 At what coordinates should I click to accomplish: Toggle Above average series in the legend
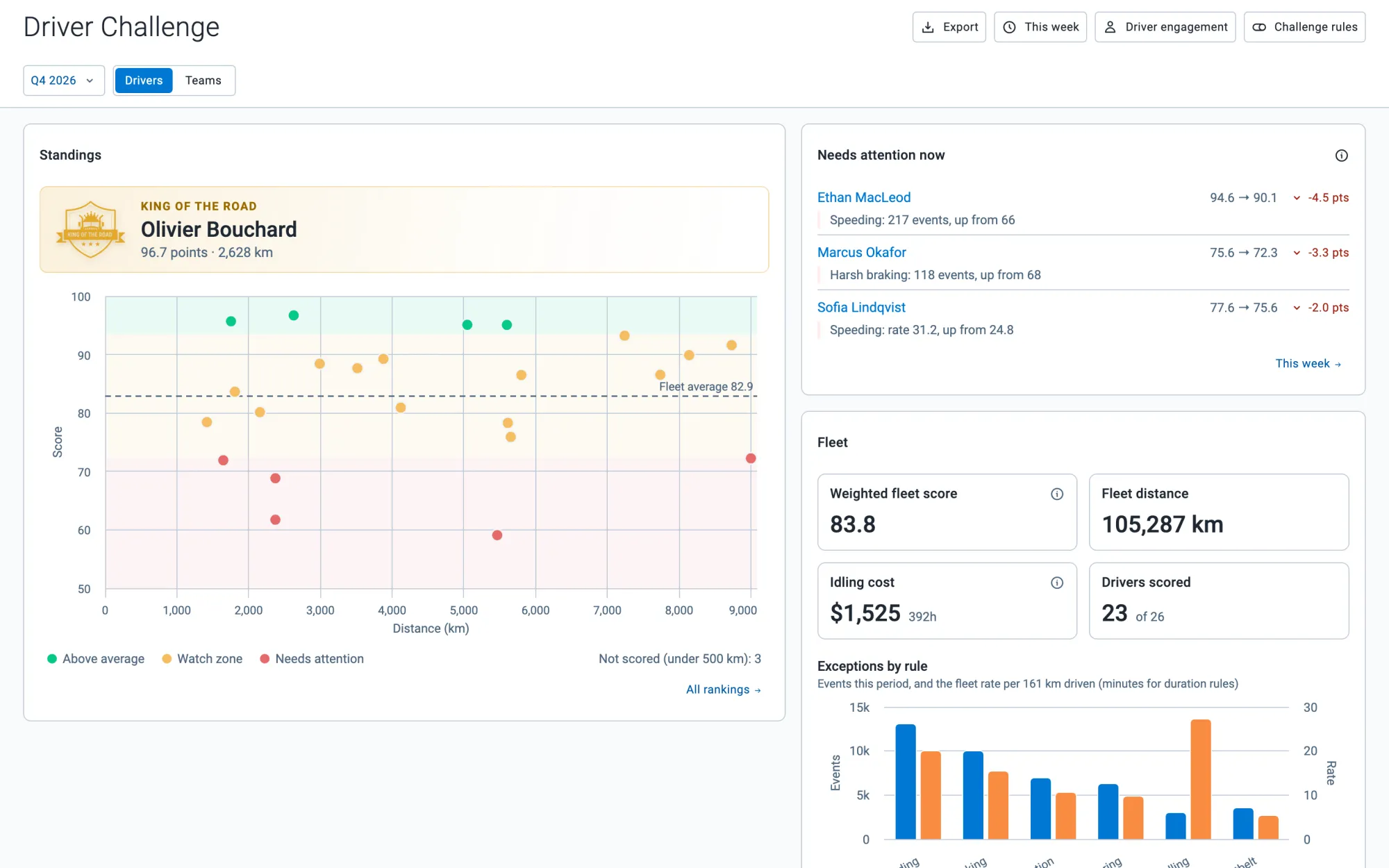point(96,659)
